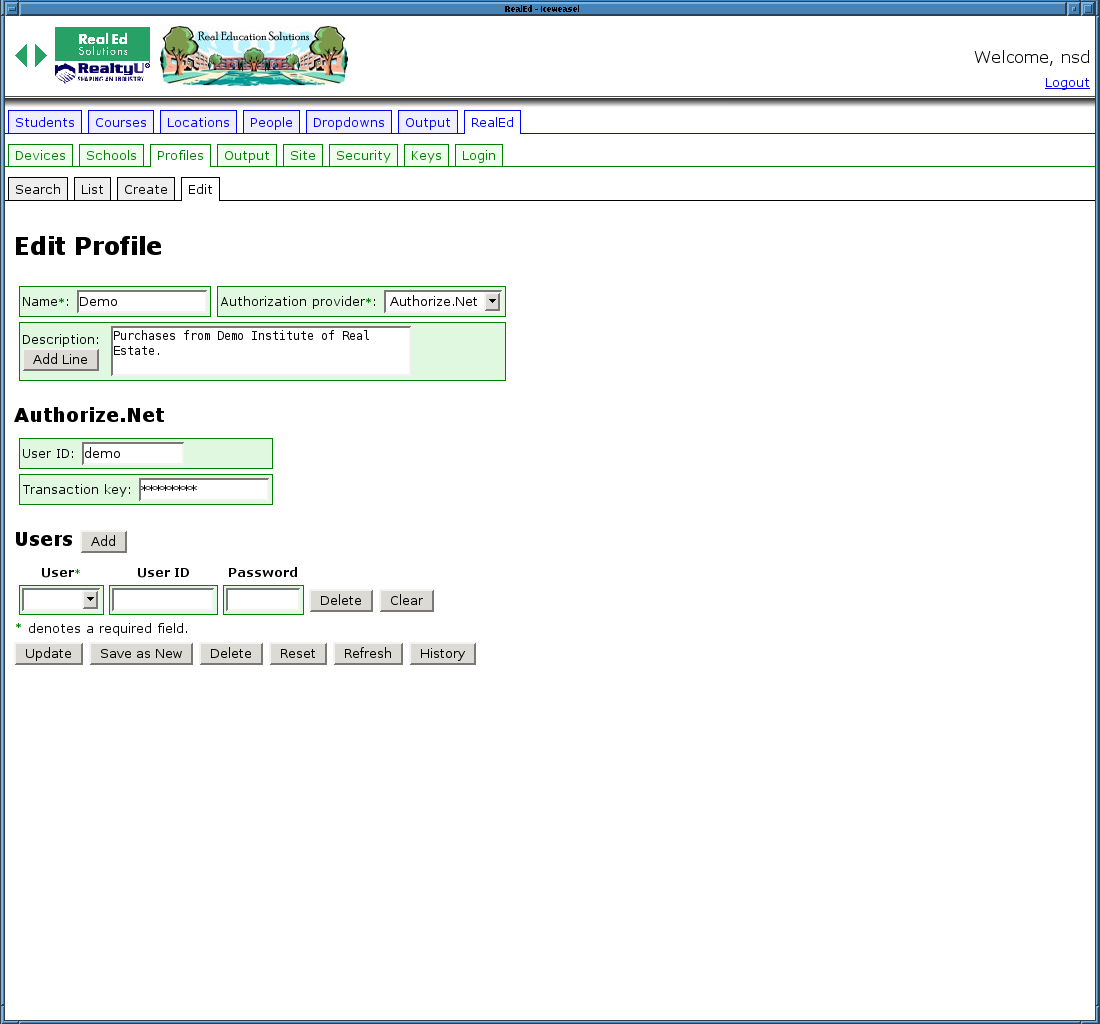
Task: Click the Add Line button
Action: coord(61,359)
